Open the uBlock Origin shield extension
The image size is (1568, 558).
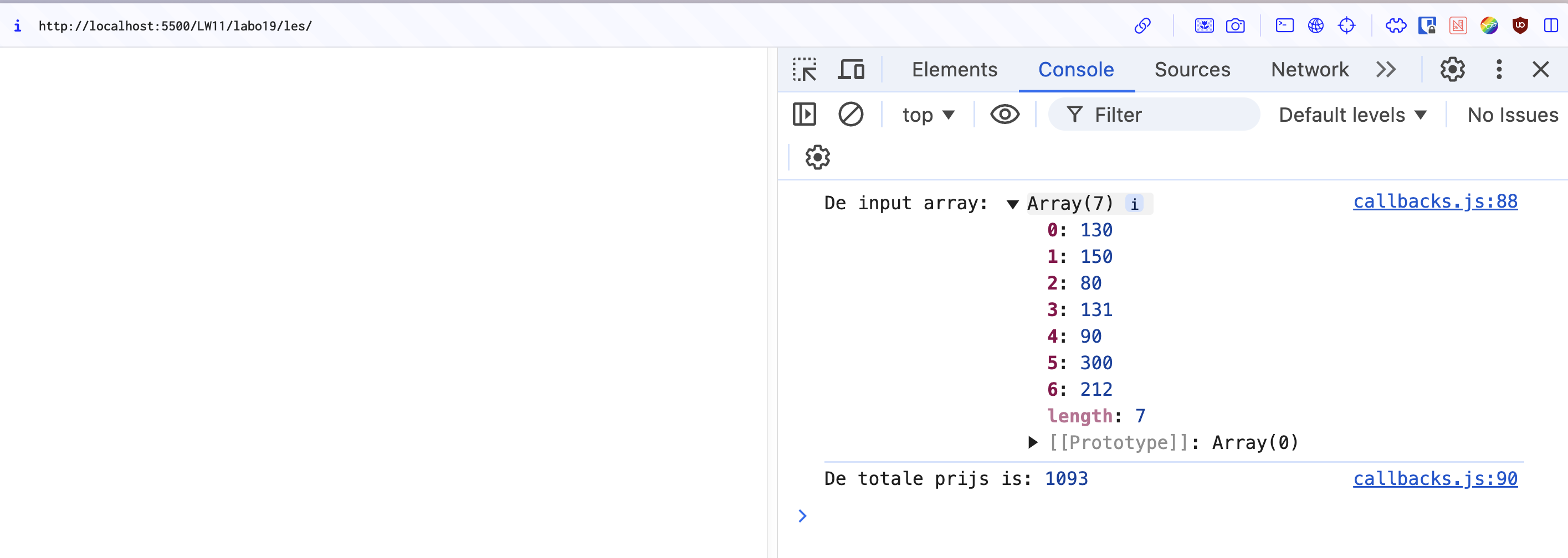(1520, 26)
